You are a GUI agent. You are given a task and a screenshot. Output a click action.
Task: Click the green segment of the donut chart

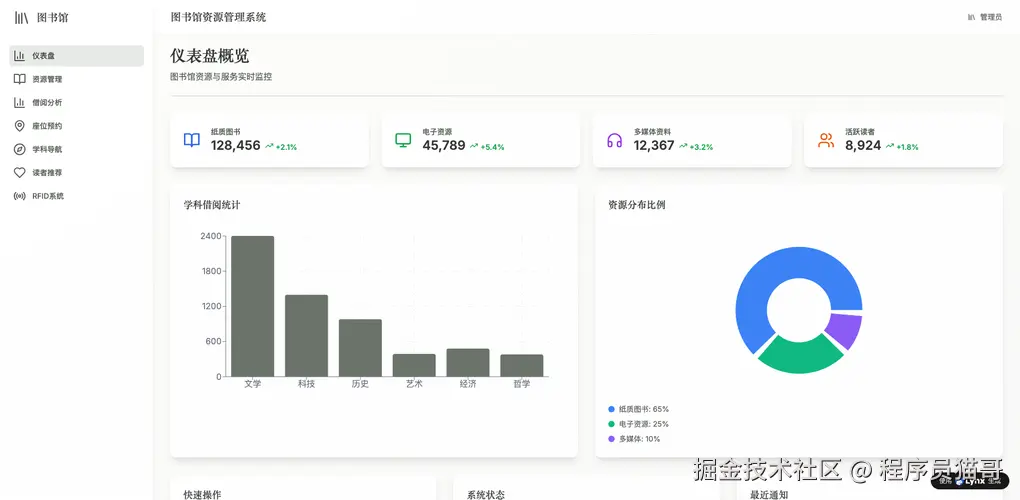pos(801,357)
